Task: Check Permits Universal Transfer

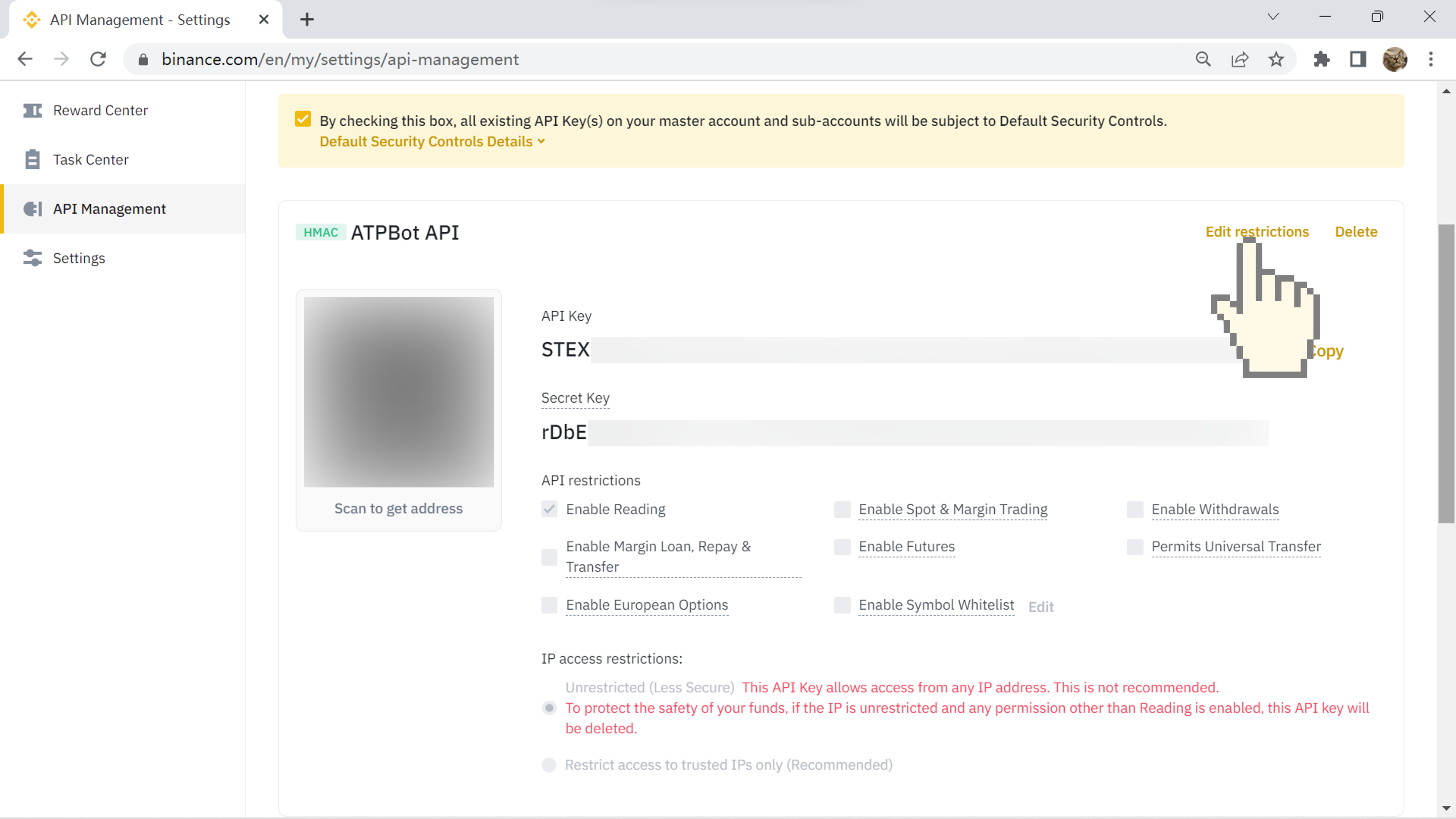Action: [x=1135, y=547]
